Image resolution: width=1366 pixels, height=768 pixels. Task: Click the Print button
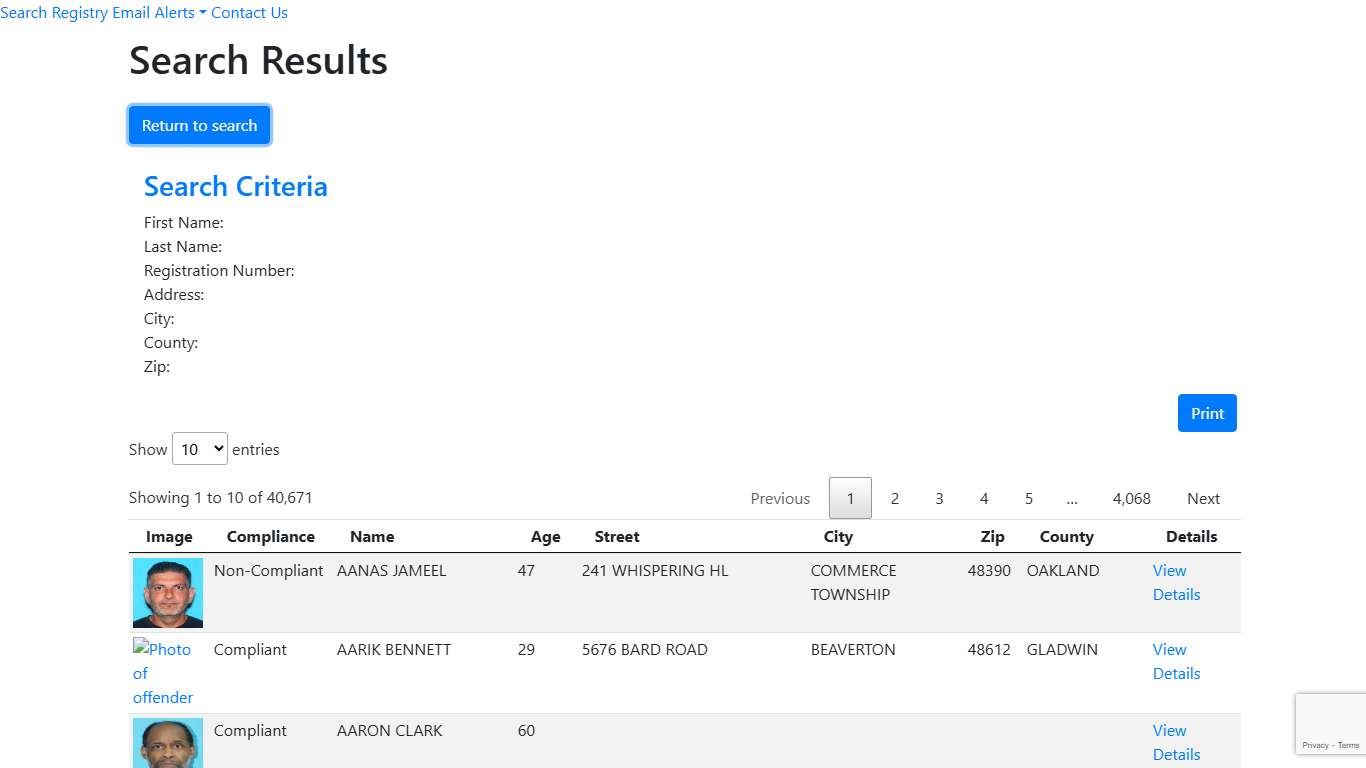1207,413
